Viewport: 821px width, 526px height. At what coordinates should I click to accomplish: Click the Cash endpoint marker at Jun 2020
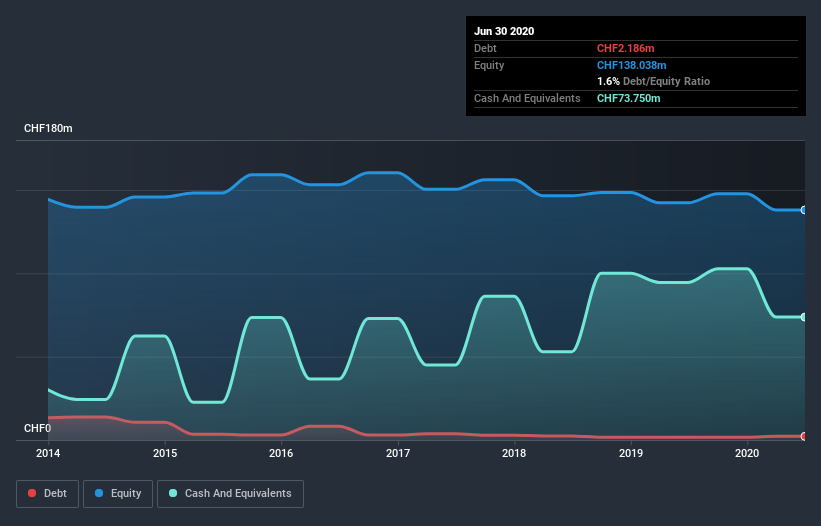click(x=804, y=317)
